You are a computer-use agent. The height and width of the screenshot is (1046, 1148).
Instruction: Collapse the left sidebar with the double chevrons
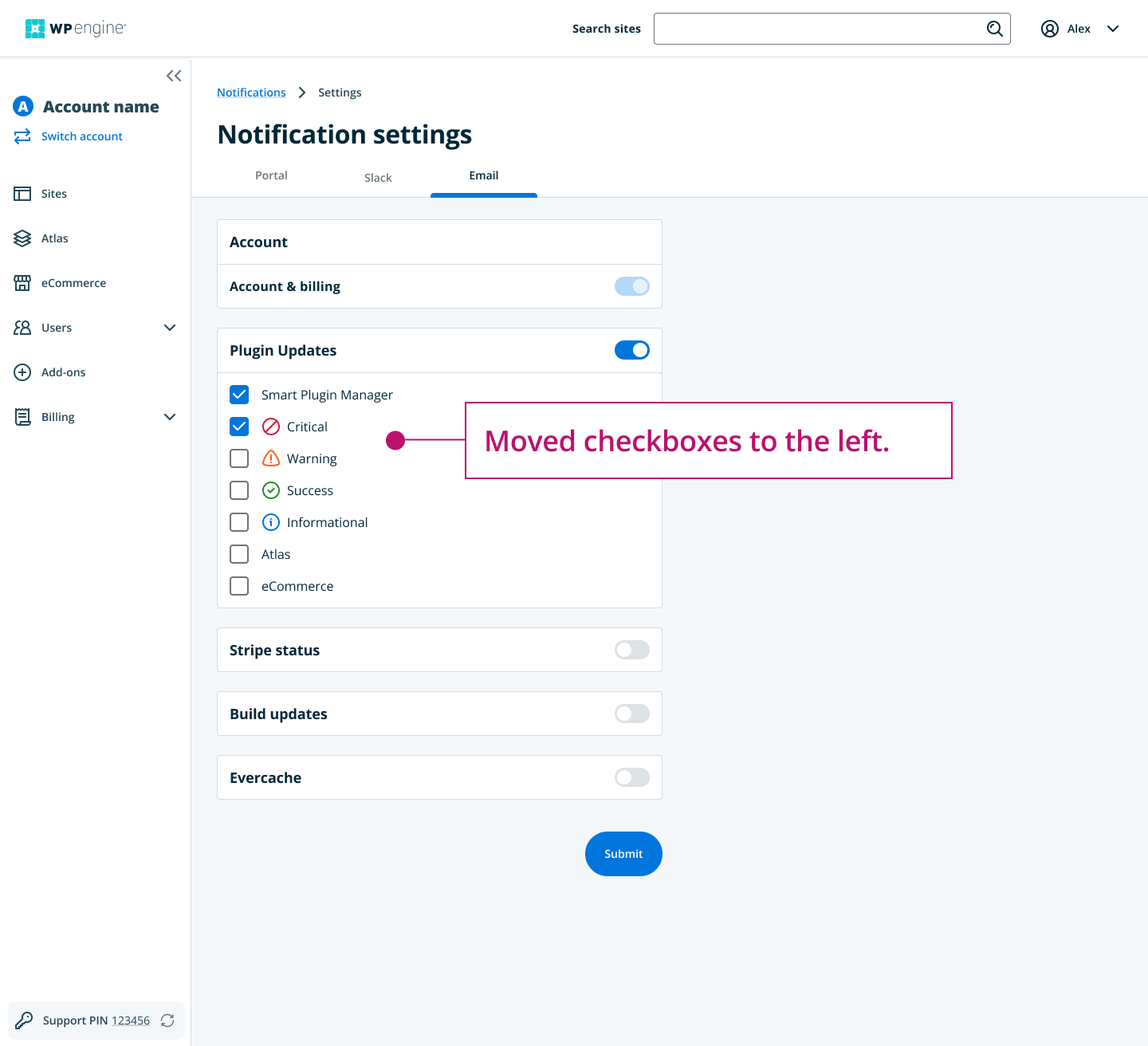tap(174, 75)
